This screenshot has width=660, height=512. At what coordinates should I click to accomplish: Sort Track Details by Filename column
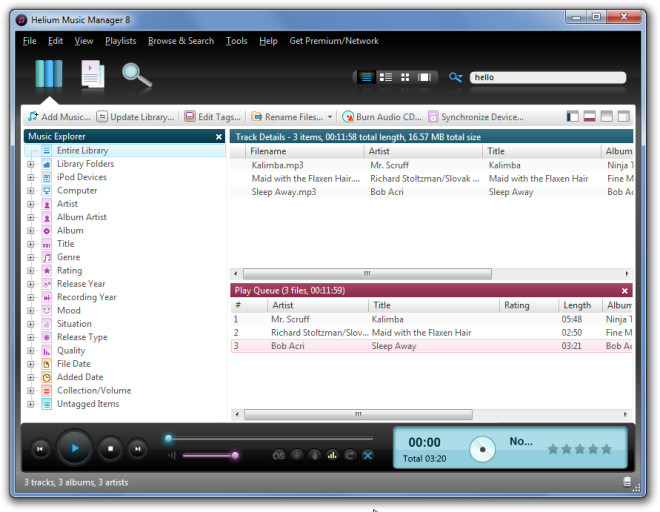[305, 151]
